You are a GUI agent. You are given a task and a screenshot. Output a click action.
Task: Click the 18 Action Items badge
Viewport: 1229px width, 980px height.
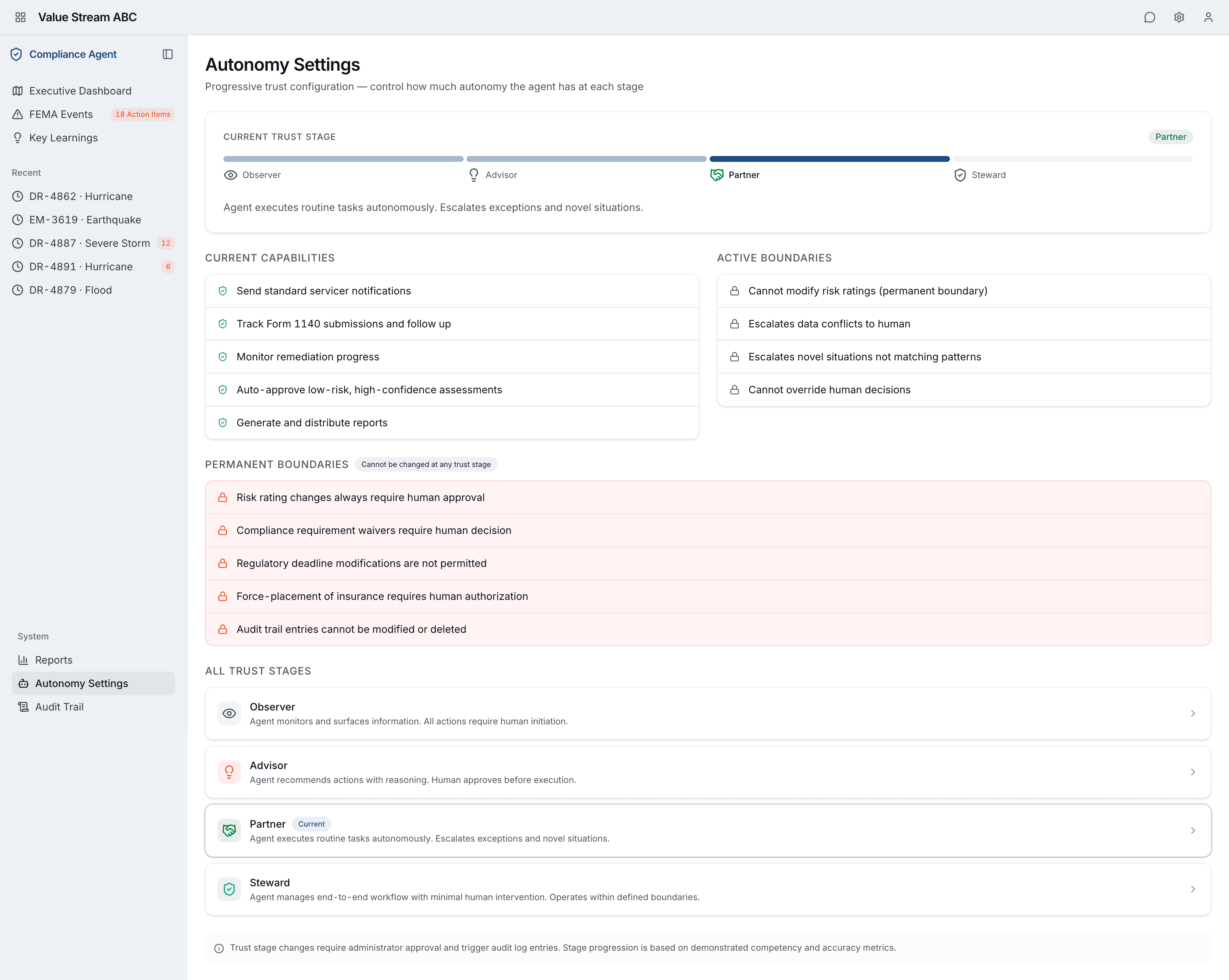[142, 114]
